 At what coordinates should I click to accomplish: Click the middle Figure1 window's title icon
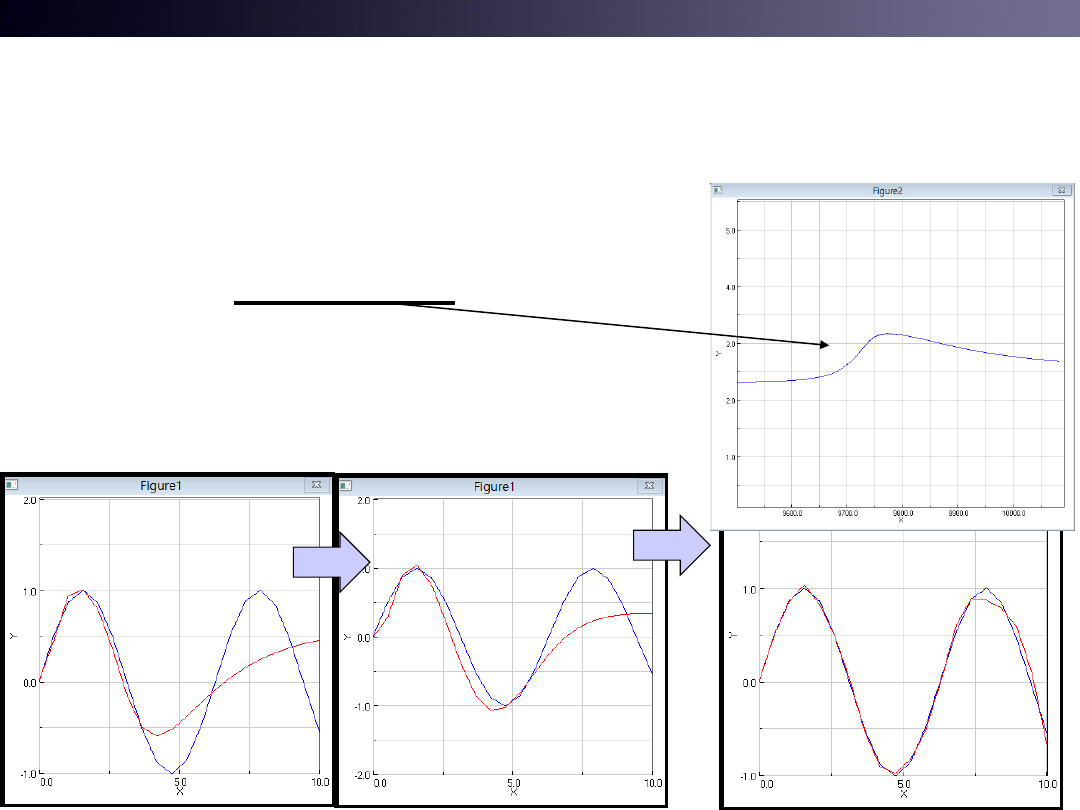pos(346,486)
